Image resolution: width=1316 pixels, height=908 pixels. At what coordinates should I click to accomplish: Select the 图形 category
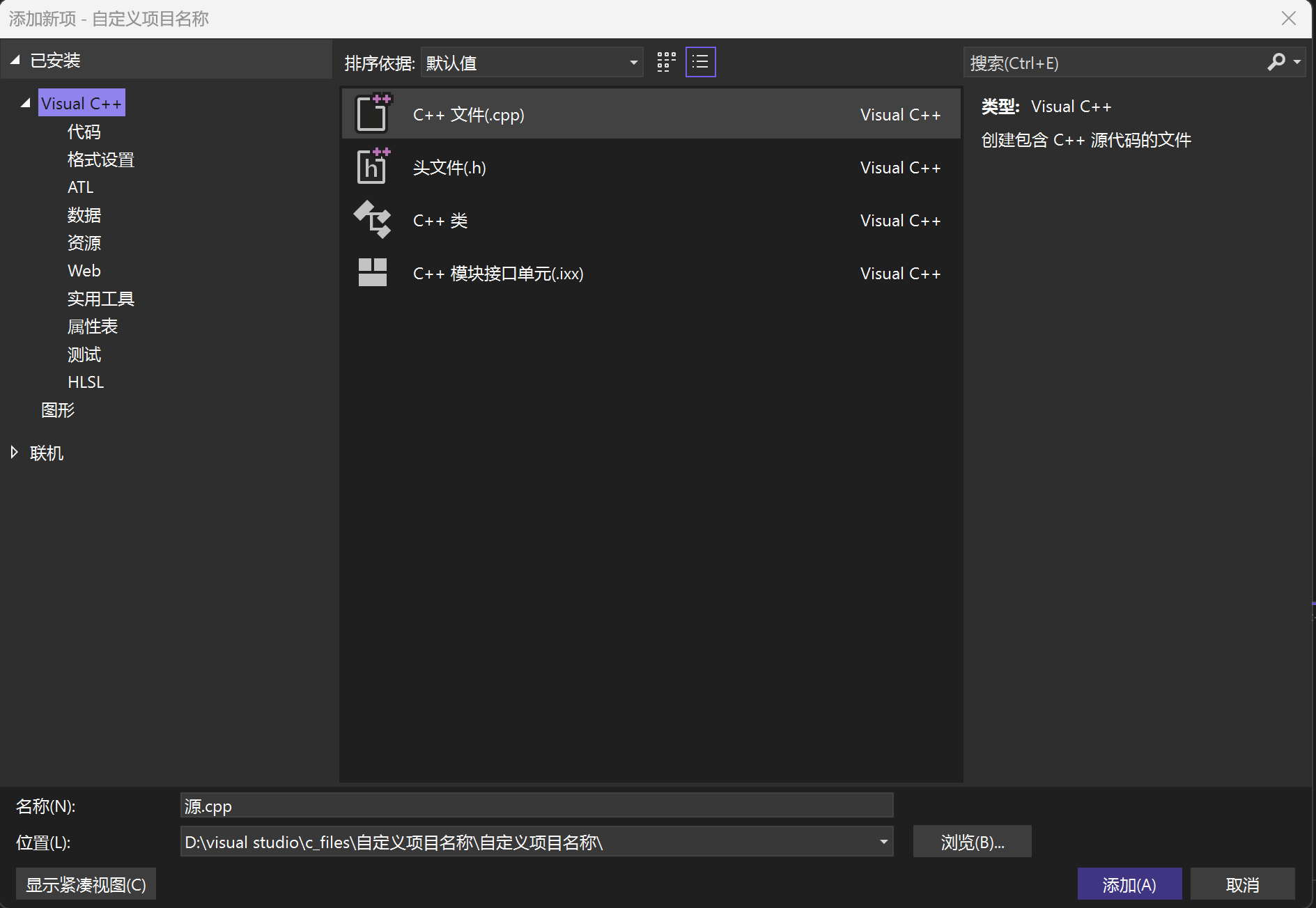[x=58, y=410]
